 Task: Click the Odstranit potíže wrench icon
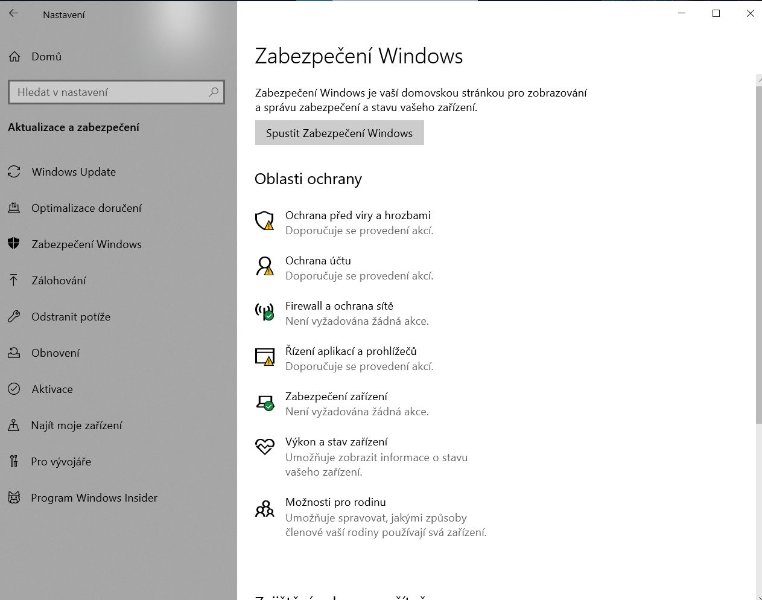(14, 317)
